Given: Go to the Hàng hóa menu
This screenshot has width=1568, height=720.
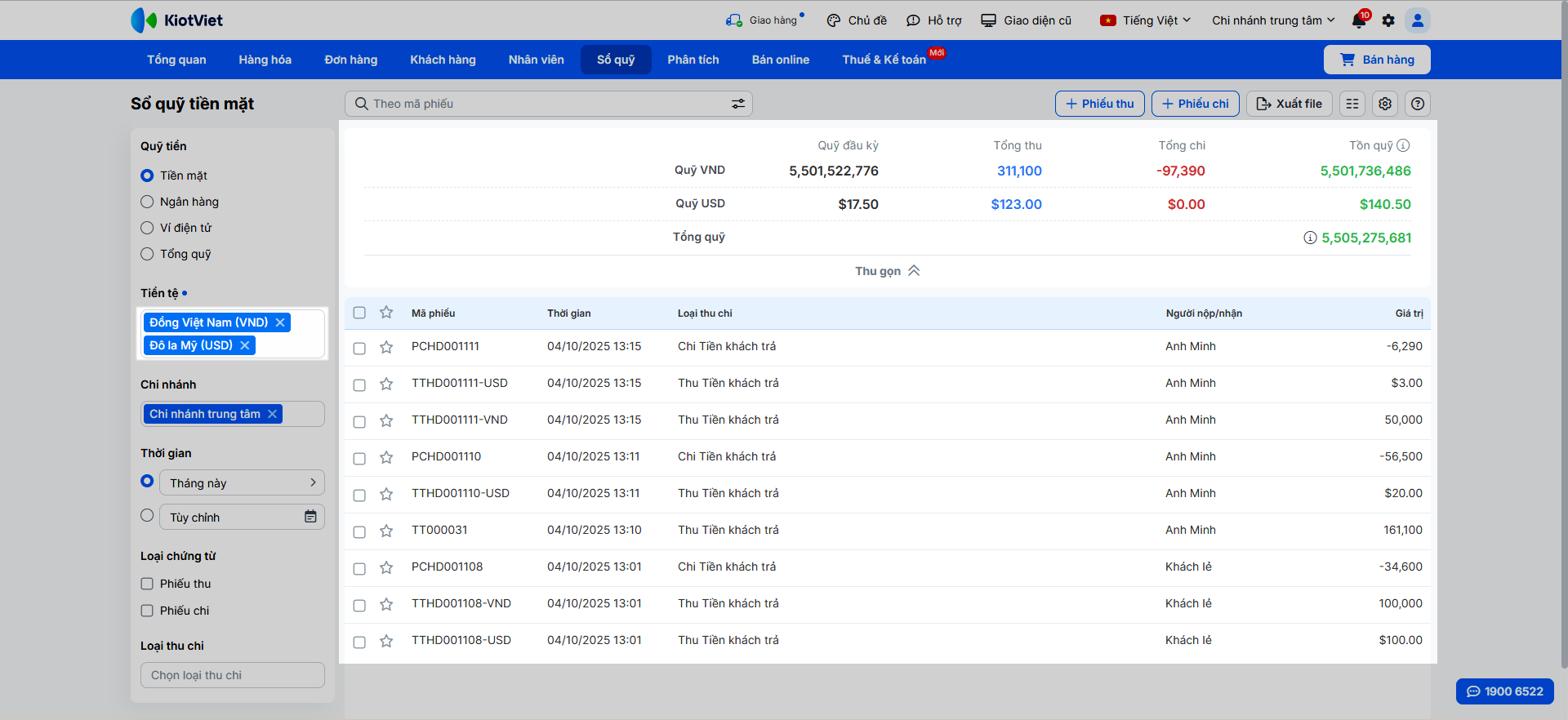Looking at the screenshot, I should [x=265, y=60].
